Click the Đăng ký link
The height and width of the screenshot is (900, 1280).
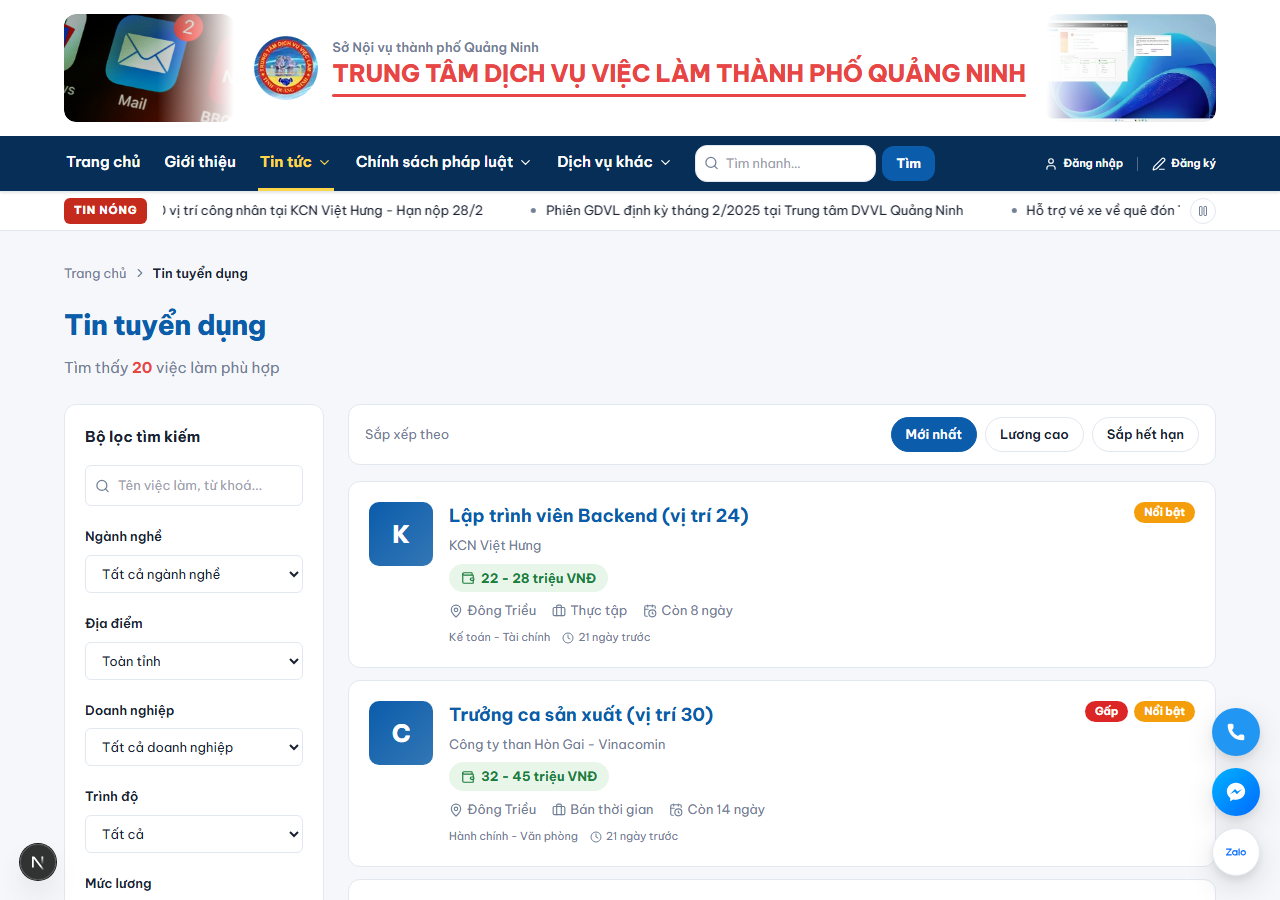pos(1184,163)
